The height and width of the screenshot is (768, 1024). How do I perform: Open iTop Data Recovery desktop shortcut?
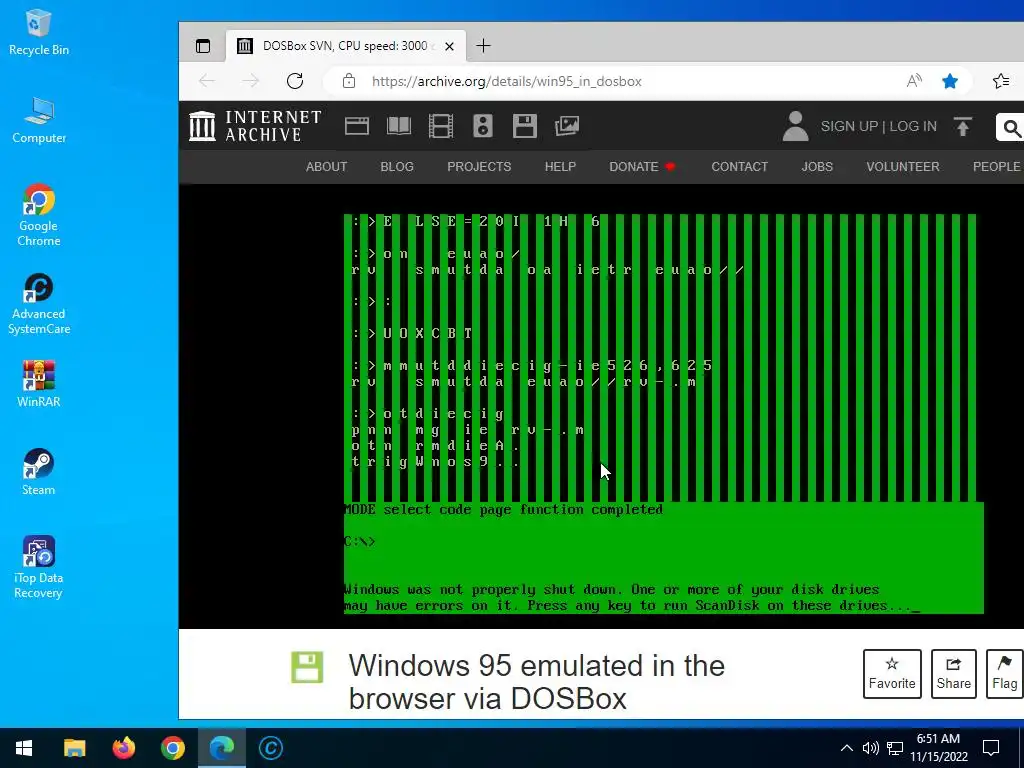(x=39, y=567)
